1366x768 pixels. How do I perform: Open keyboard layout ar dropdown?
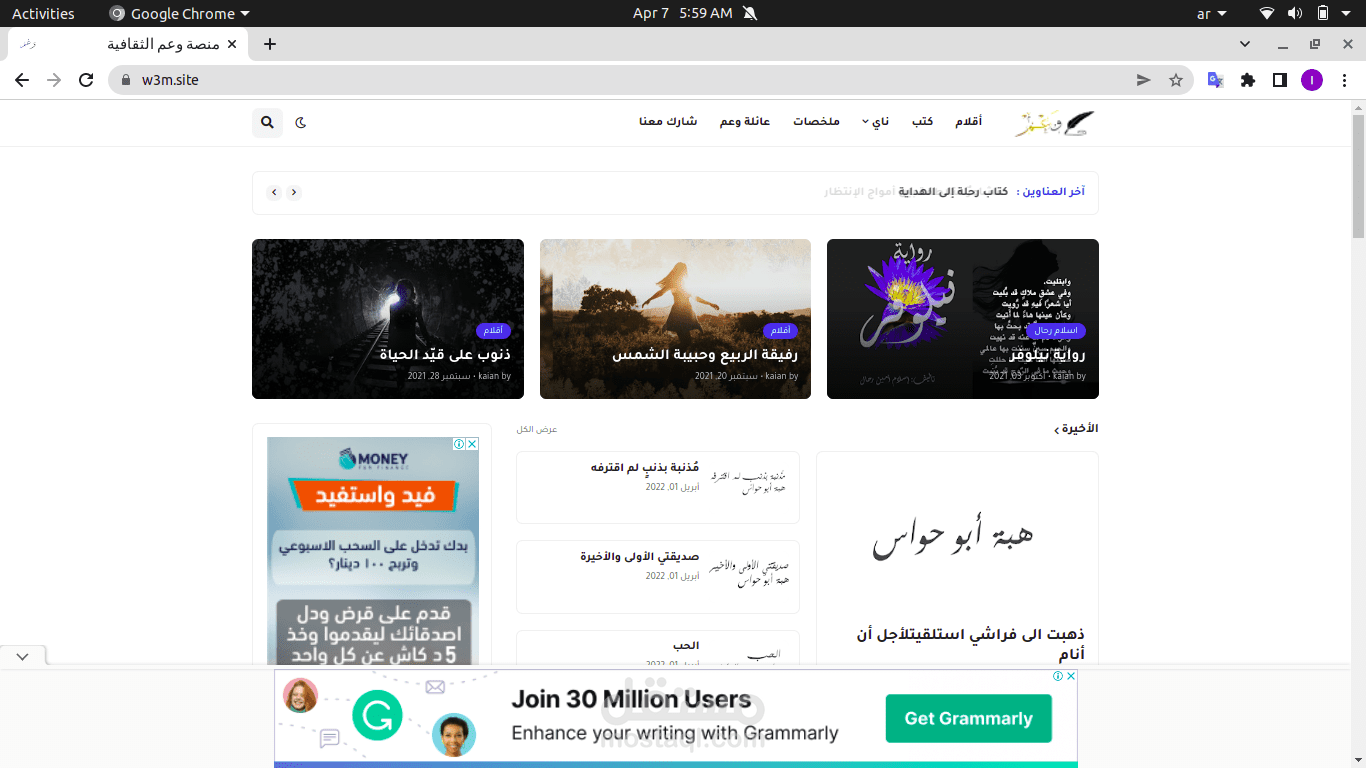tap(1211, 13)
